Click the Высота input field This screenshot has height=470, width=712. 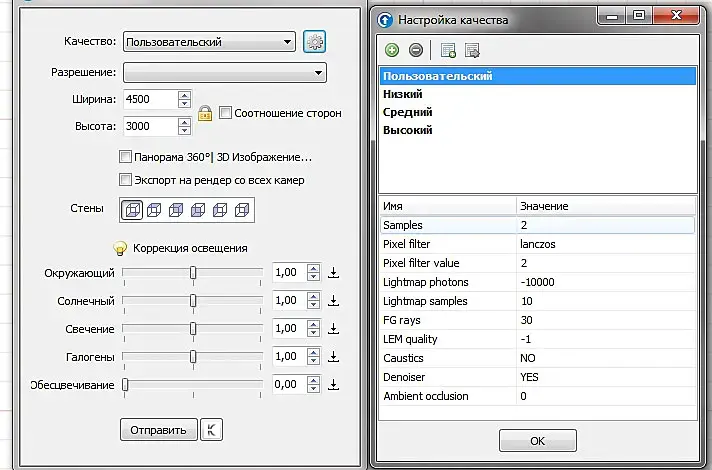[150, 126]
